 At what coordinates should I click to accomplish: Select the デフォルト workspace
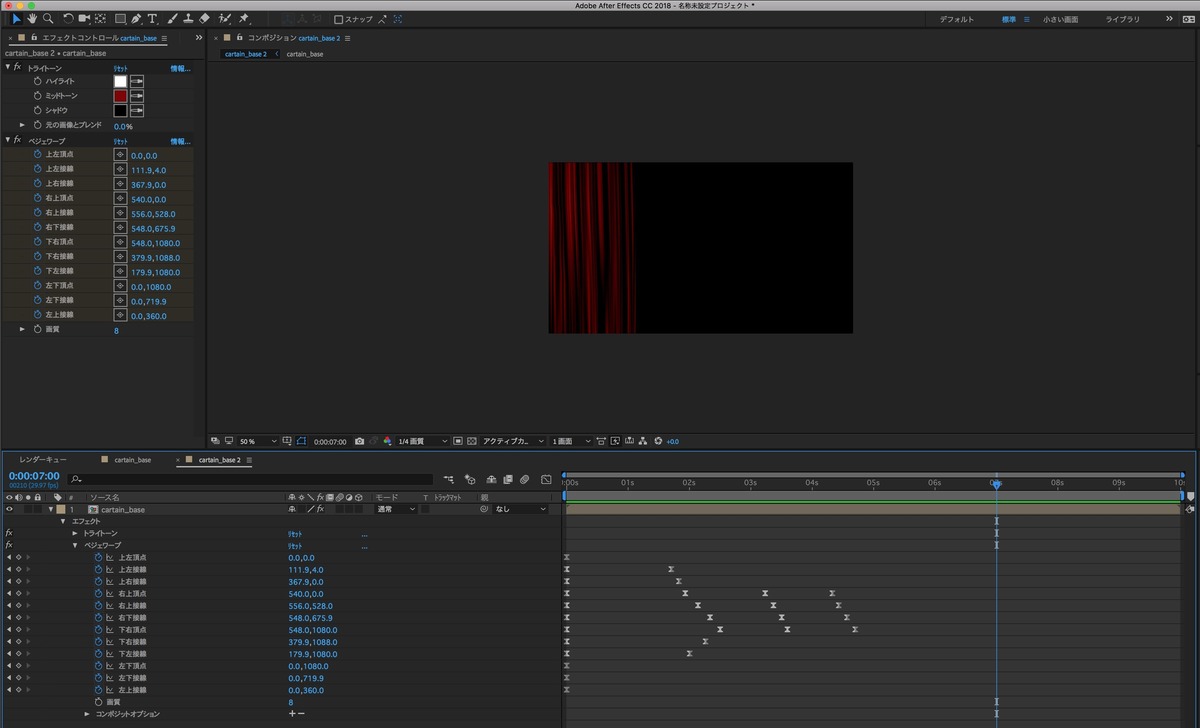click(x=956, y=19)
